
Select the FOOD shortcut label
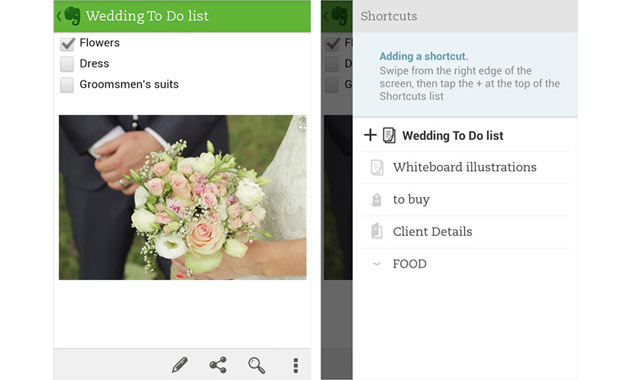coord(410,264)
